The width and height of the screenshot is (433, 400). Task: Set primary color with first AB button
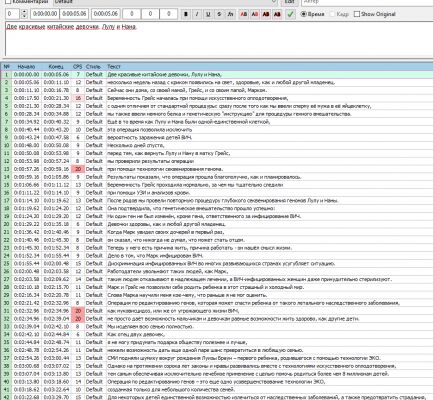(x=244, y=14)
